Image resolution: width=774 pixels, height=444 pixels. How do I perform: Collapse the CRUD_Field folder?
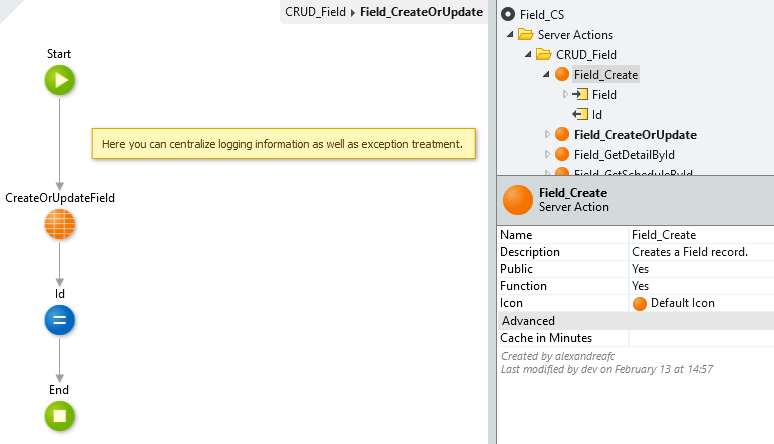pos(529,54)
